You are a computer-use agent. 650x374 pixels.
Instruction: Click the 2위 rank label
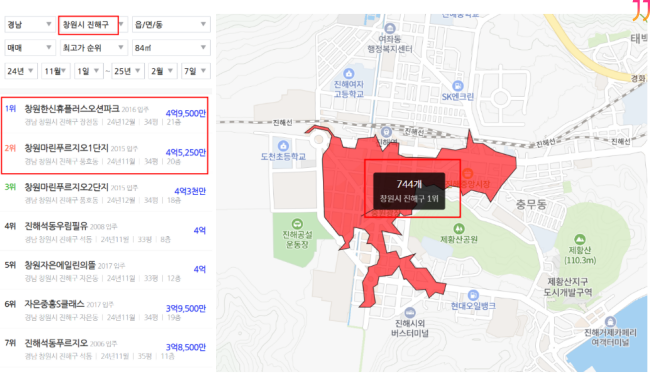pos(11,148)
